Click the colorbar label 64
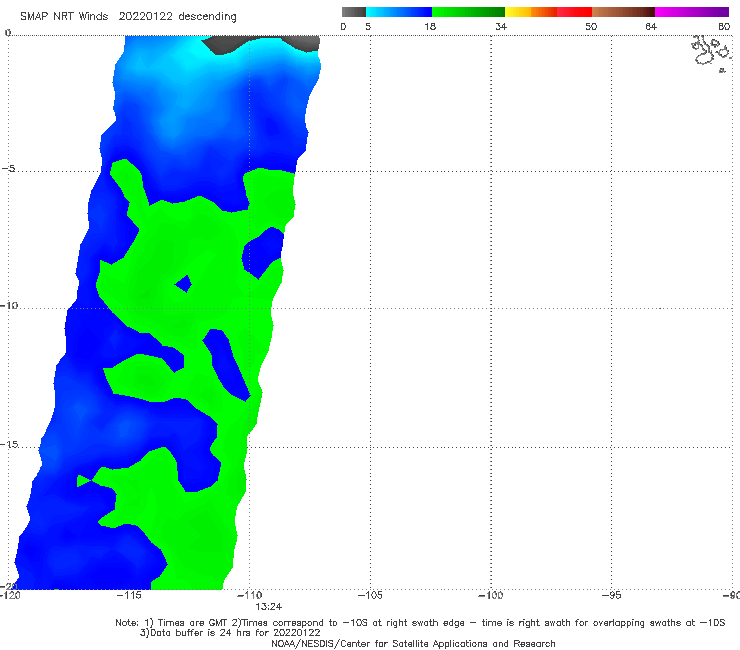Viewport: 740px width, 650px height. click(651, 26)
